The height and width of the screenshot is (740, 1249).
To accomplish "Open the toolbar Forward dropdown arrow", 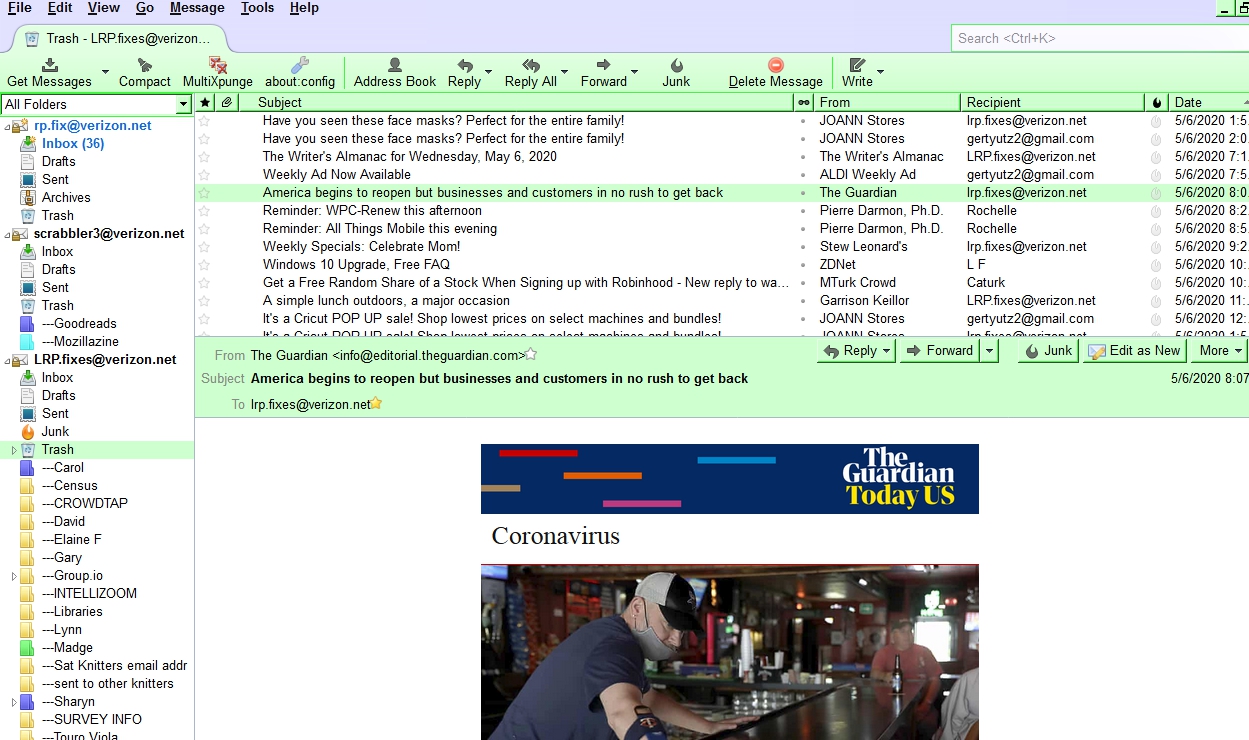I will tap(634, 72).
